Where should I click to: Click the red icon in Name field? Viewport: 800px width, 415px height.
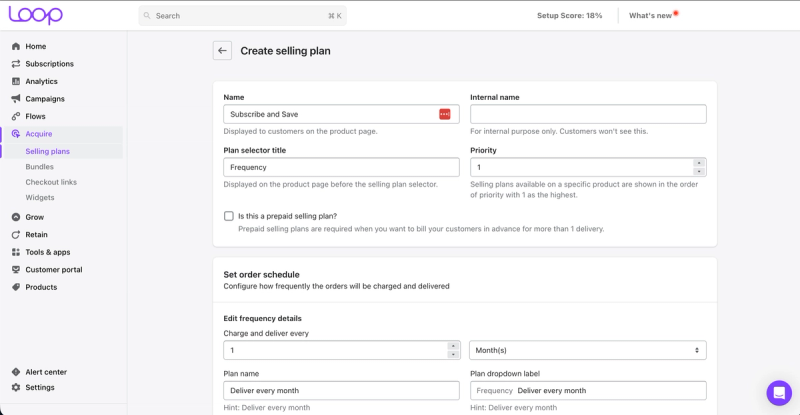click(445, 114)
